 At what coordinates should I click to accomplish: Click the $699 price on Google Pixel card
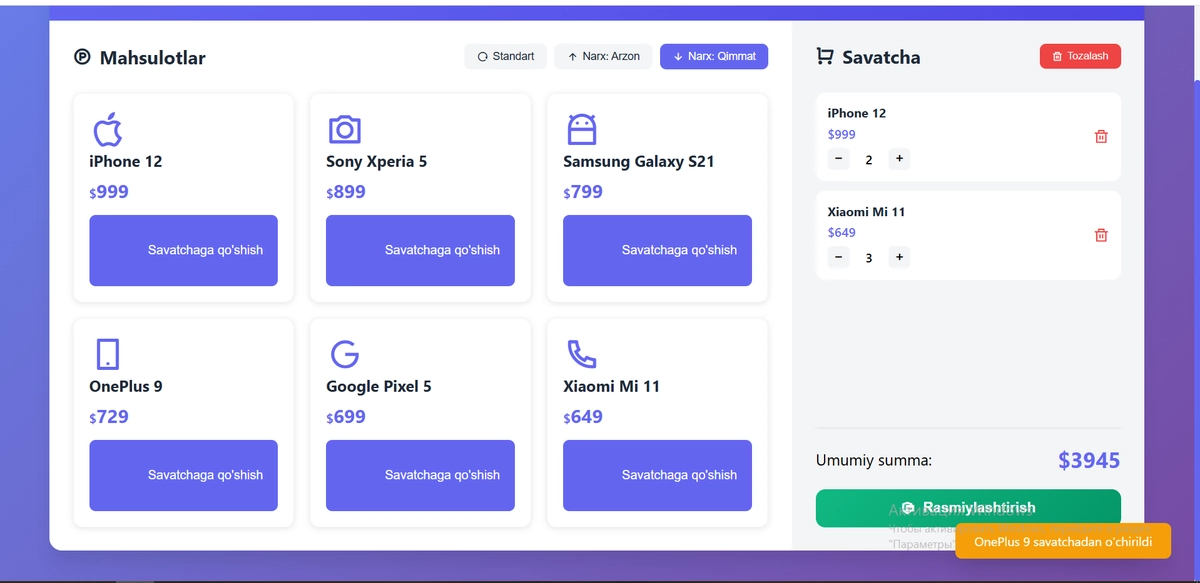coord(346,417)
